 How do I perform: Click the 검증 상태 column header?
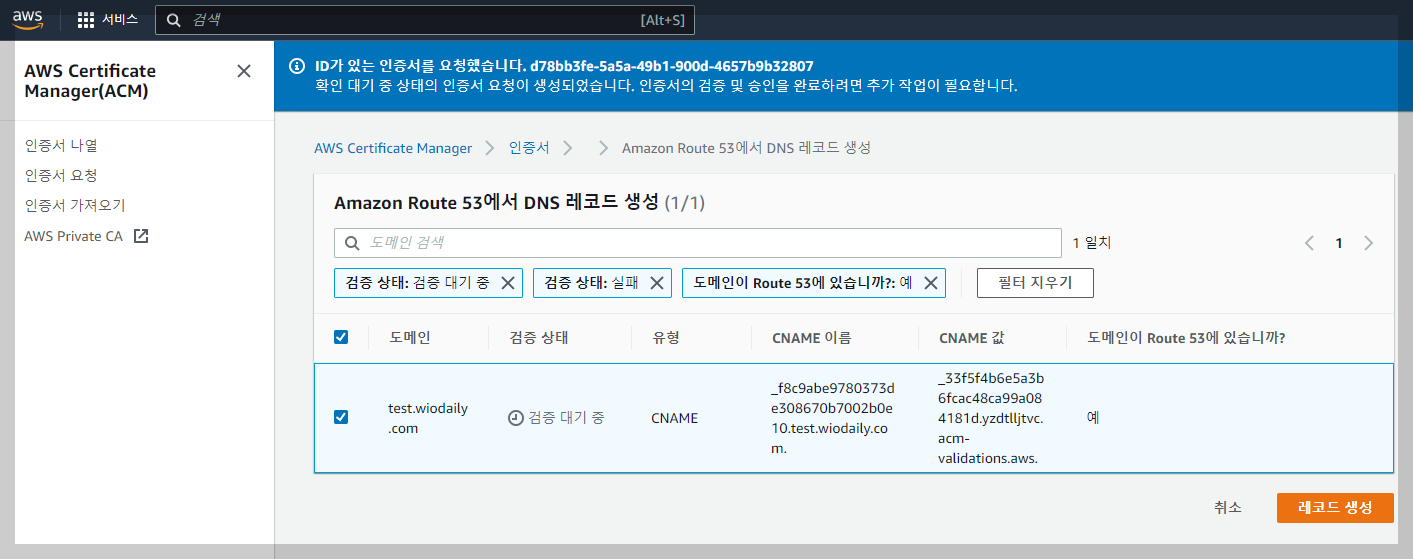click(x=539, y=338)
